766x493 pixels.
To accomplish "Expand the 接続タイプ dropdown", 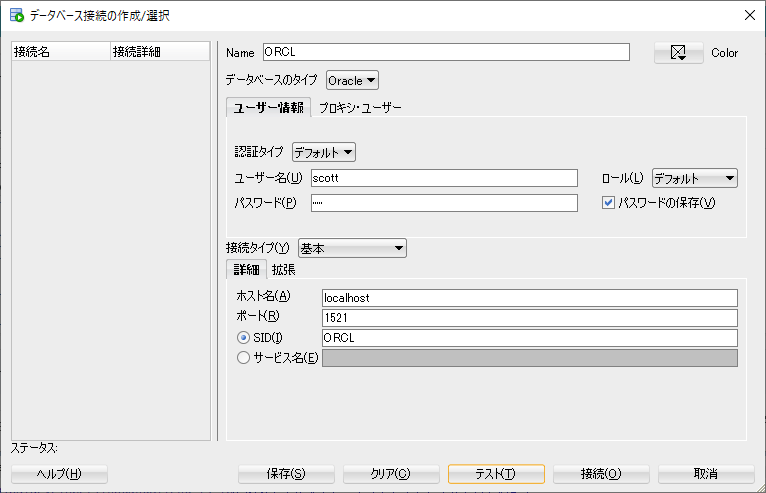I will point(351,247).
